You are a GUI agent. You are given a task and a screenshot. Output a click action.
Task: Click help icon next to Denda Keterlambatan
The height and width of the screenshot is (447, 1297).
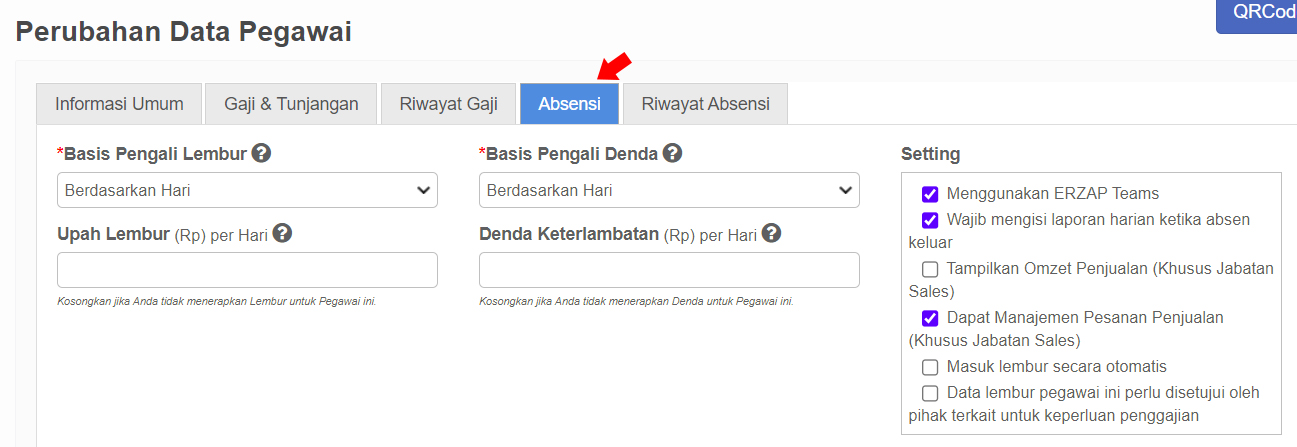771,233
